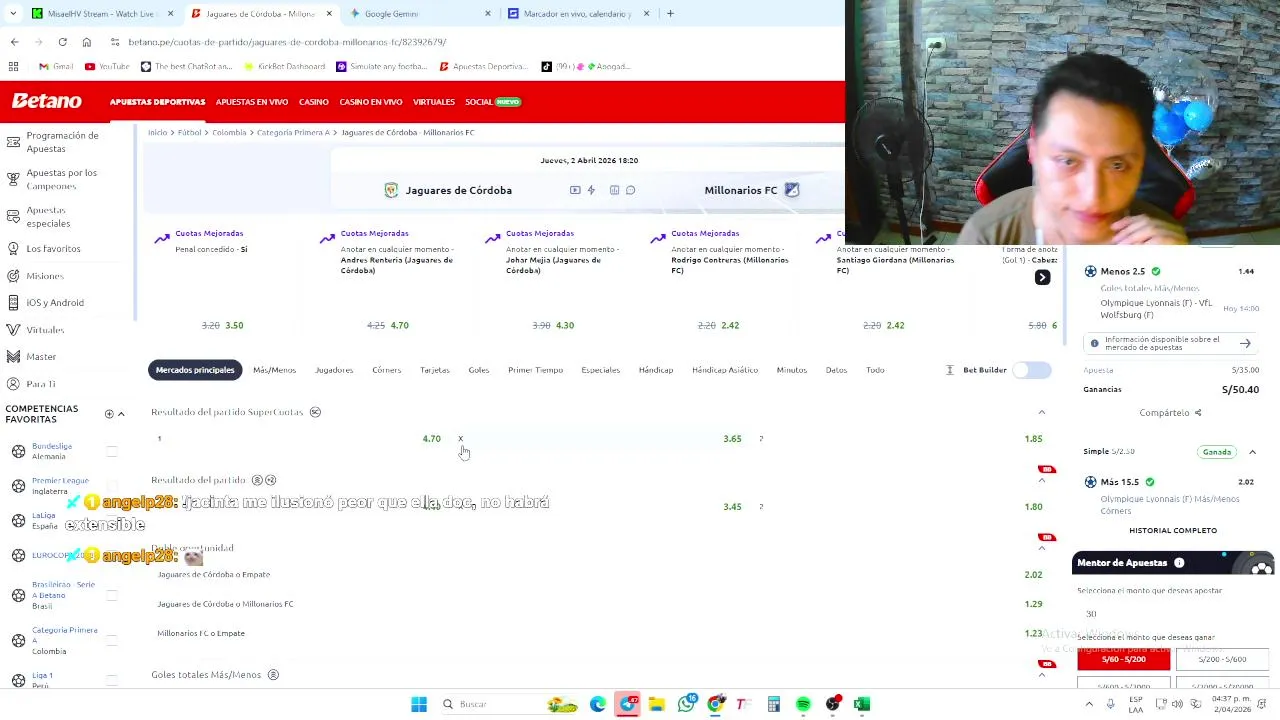Image resolution: width=1280 pixels, height=720 pixels.
Task: Click the lightning bolt icon in match header
Action: (591, 190)
